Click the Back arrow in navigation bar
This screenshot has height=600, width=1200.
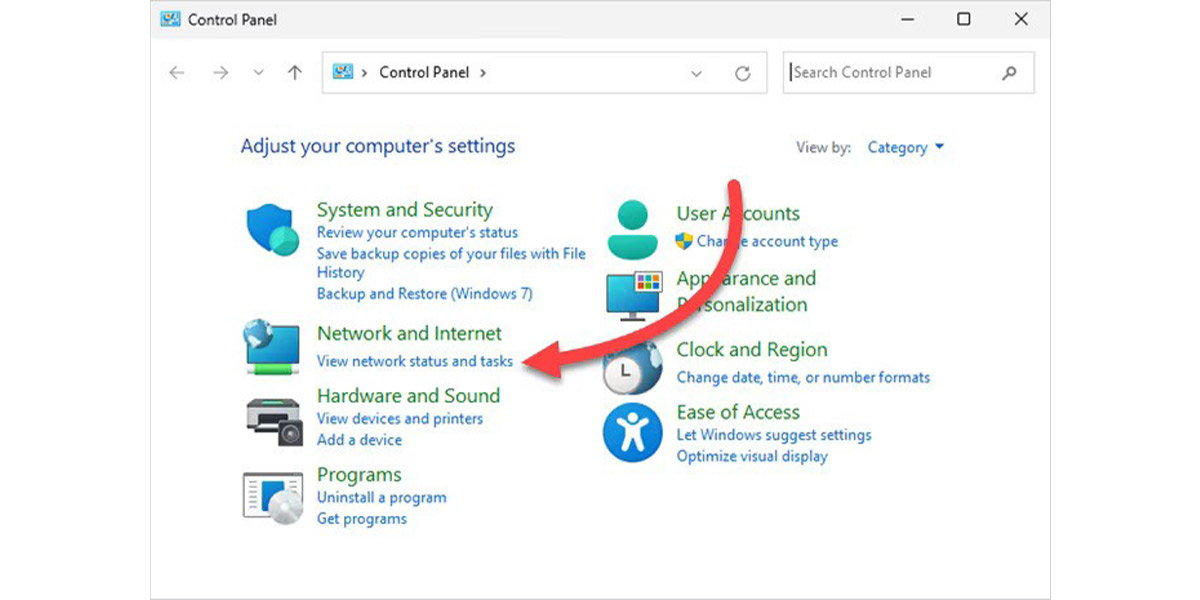[x=177, y=73]
